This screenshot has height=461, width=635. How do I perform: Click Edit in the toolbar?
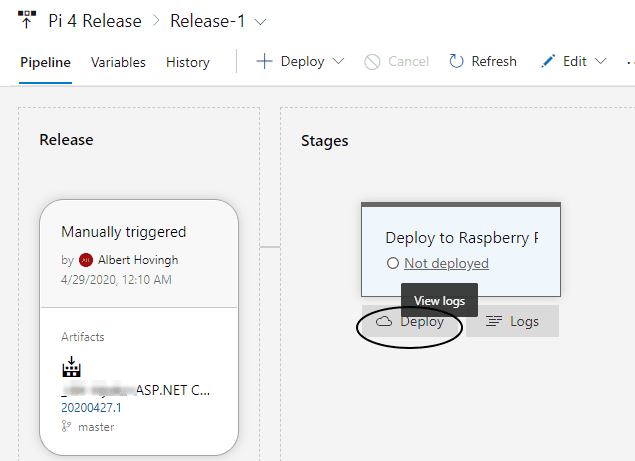574,62
